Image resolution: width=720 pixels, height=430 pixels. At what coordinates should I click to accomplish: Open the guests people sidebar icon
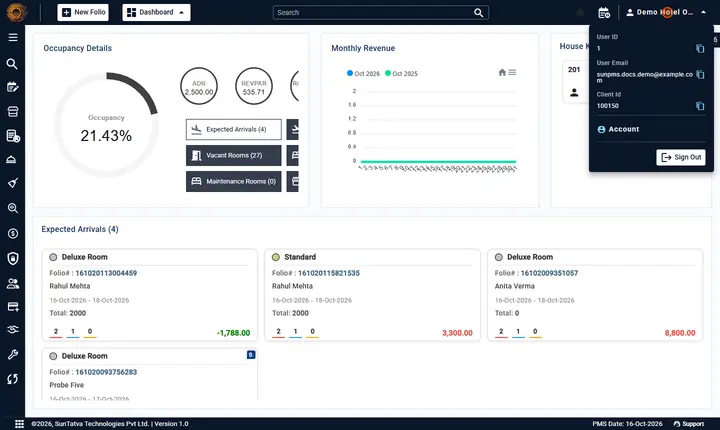pyautogui.click(x=13, y=284)
